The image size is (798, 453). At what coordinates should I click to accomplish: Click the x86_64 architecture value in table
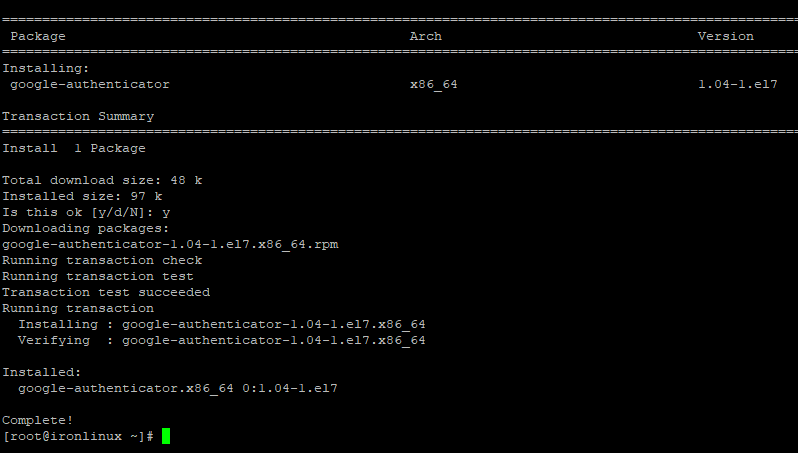coord(433,84)
